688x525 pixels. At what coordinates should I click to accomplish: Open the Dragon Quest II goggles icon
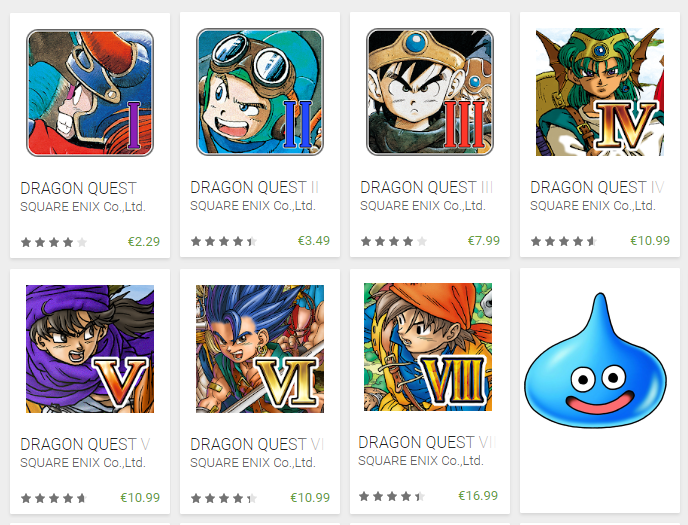tap(260, 92)
